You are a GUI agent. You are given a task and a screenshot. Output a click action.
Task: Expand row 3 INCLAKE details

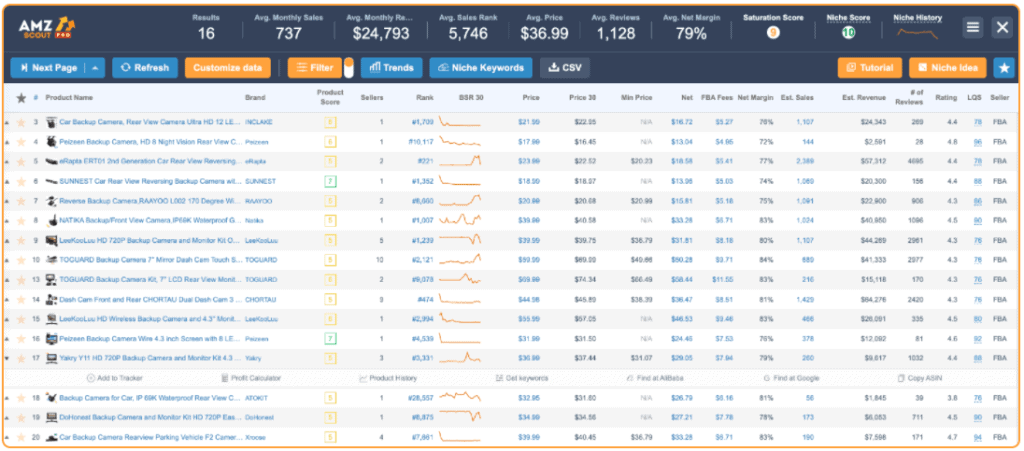point(7,122)
